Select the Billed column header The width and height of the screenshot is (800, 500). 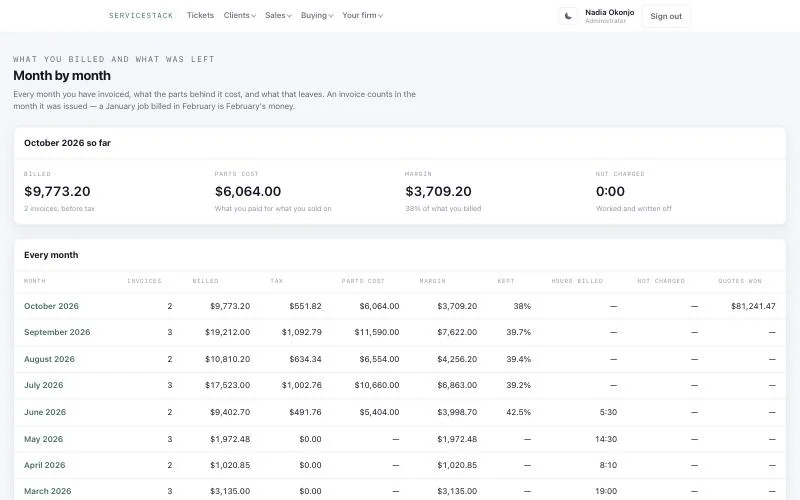206,281
